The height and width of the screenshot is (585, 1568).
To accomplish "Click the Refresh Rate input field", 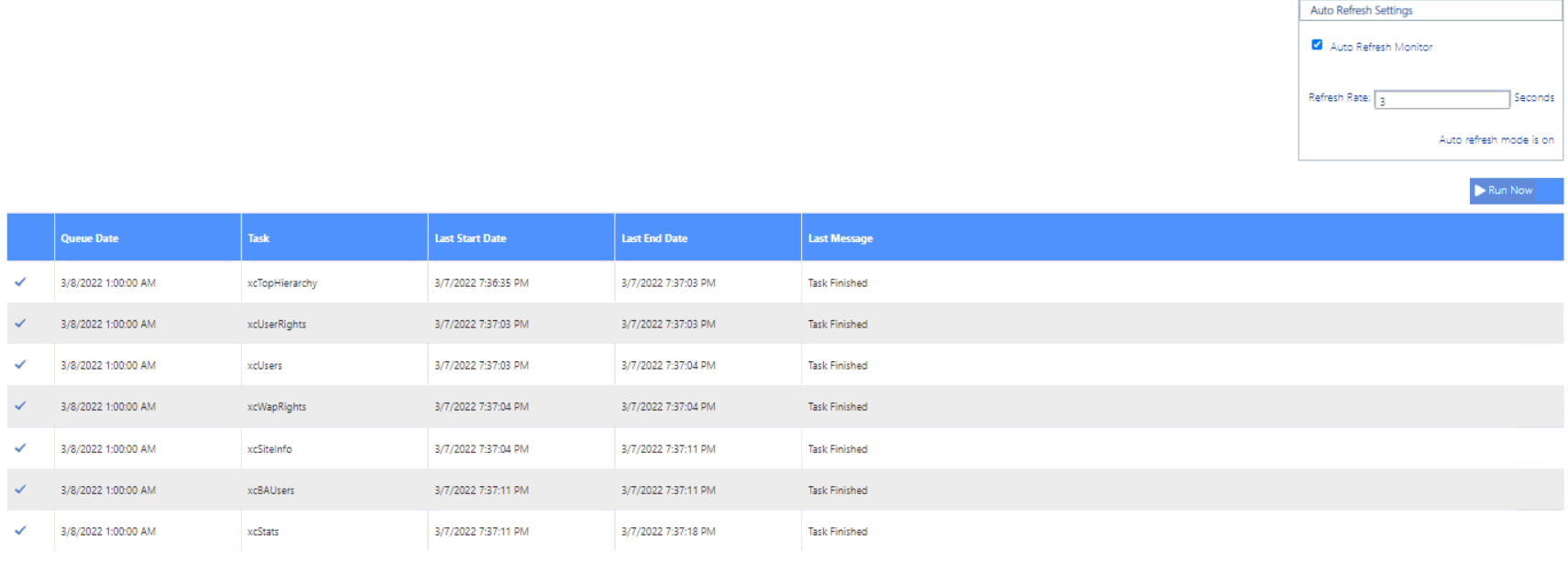I will coord(1441,100).
